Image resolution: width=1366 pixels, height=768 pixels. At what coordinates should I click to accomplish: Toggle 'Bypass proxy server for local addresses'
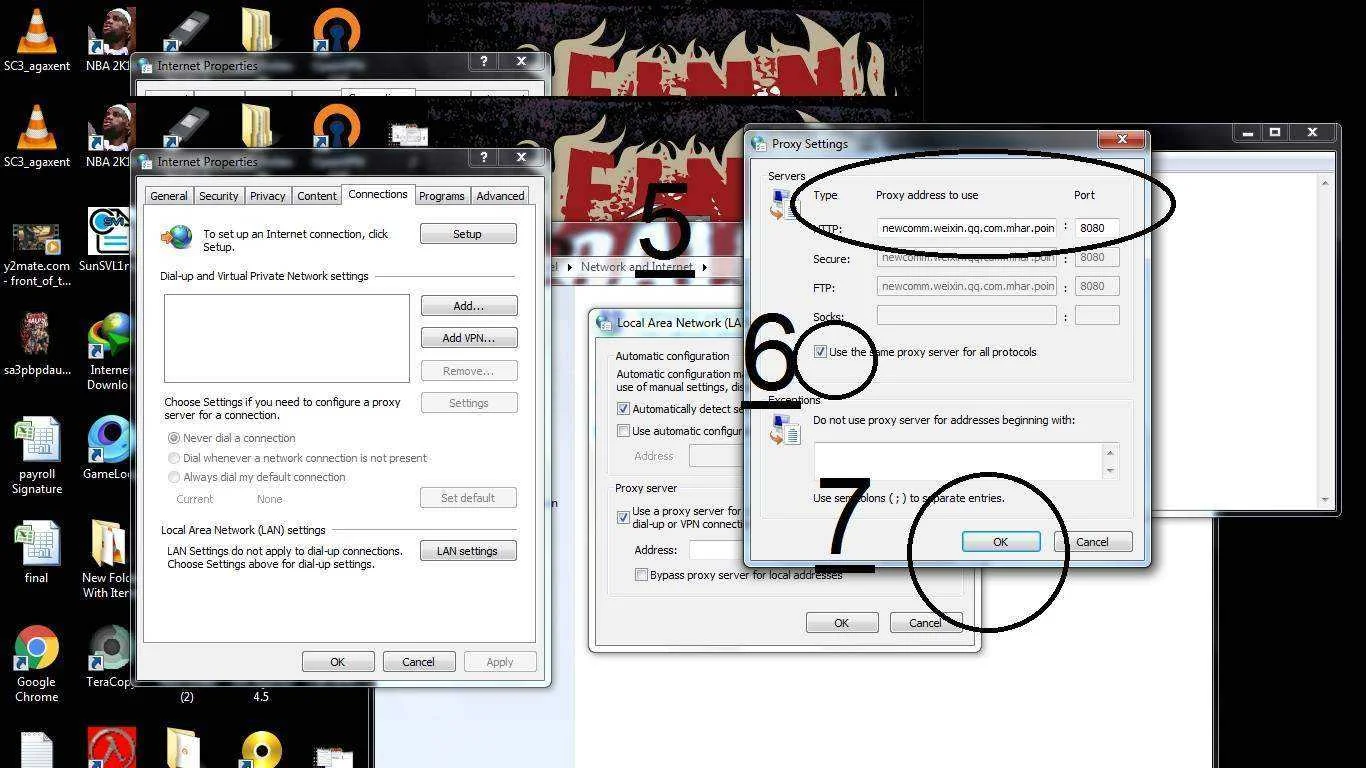[641, 575]
